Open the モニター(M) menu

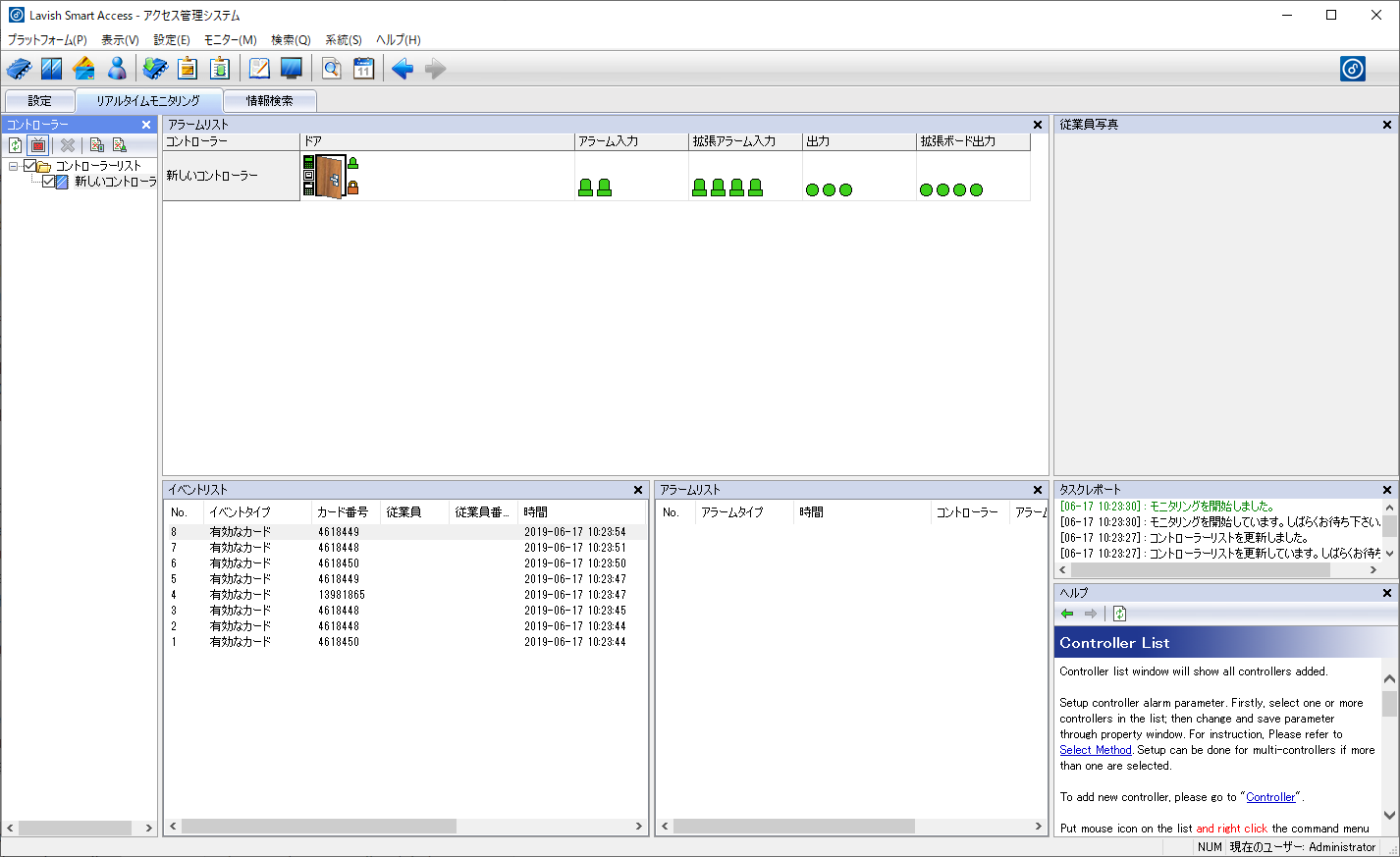230,40
